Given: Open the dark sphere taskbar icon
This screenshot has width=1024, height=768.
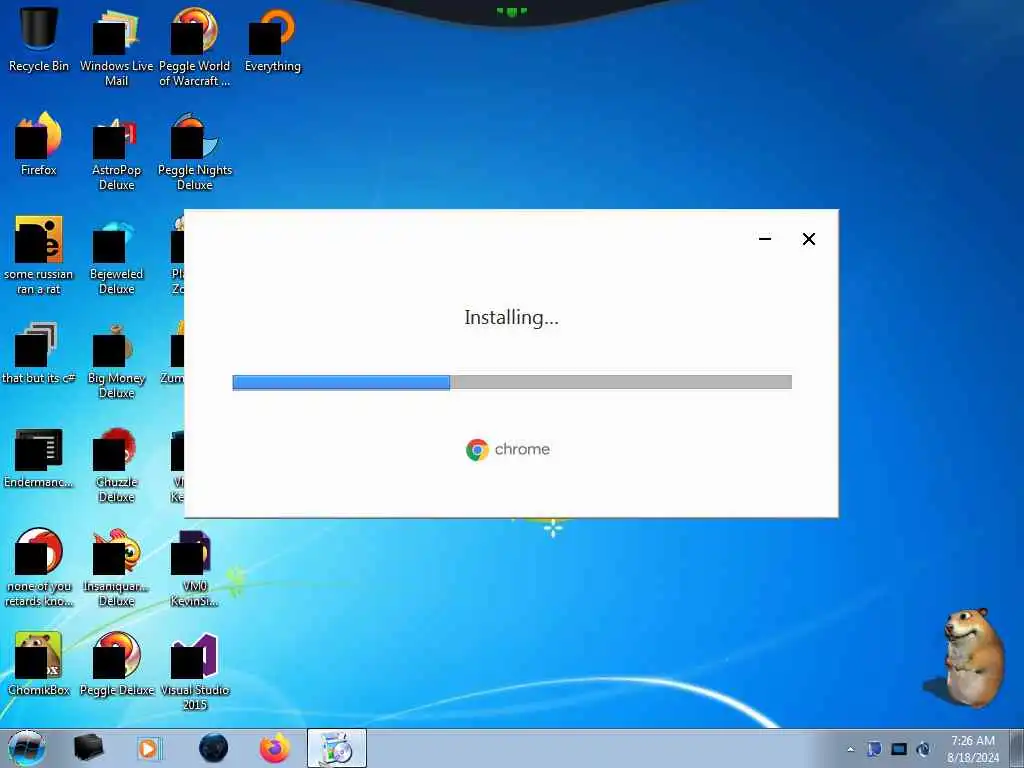Looking at the screenshot, I should tap(214, 748).
